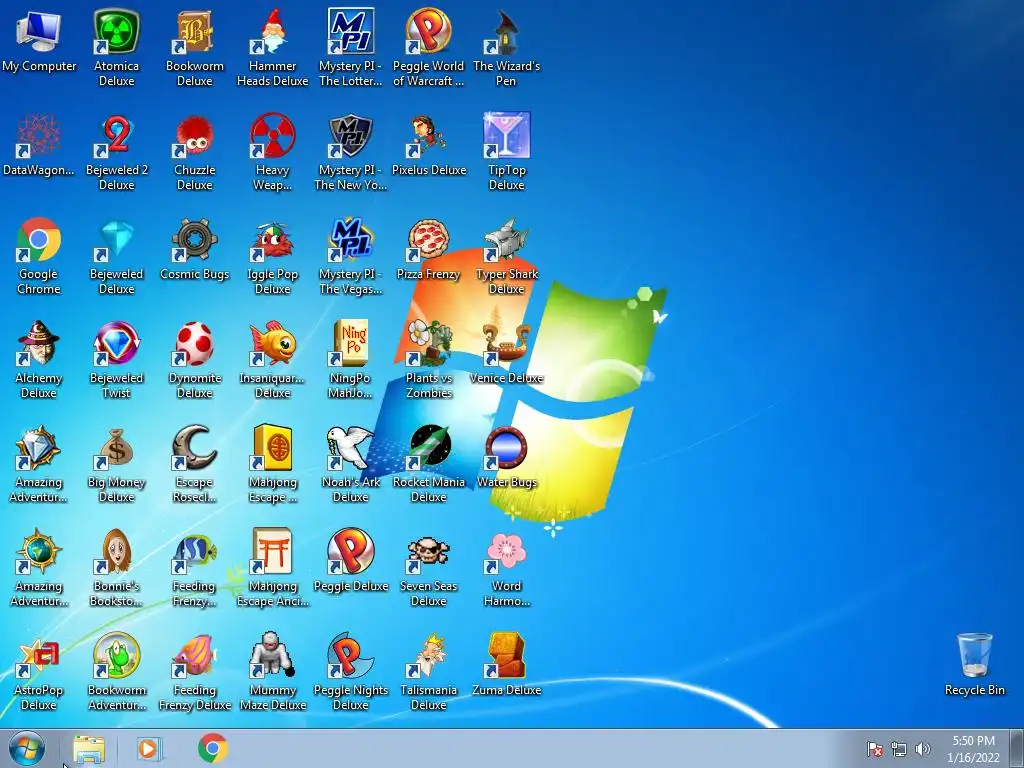Image resolution: width=1024 pixels, height=768 pixels.
Task: Select Mystery PI - The Vegas icon
Action: click(x=351, y=240)
